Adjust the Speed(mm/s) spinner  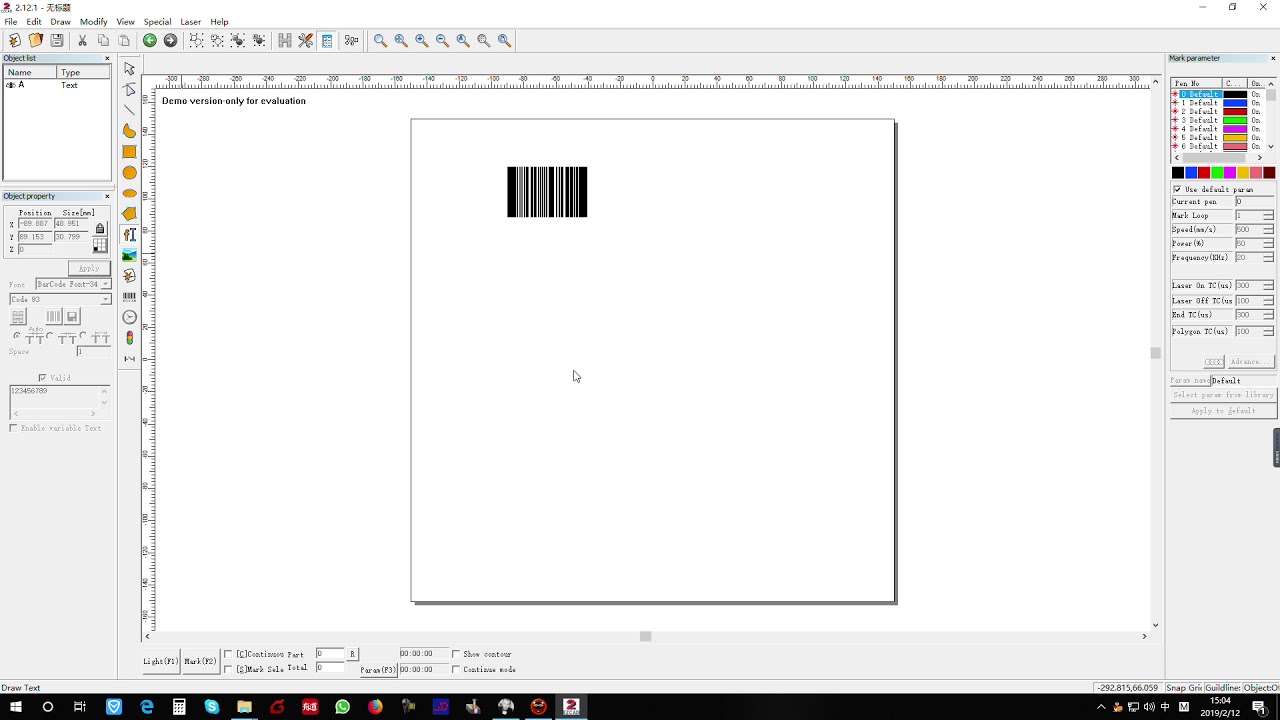coord(1269,229)
